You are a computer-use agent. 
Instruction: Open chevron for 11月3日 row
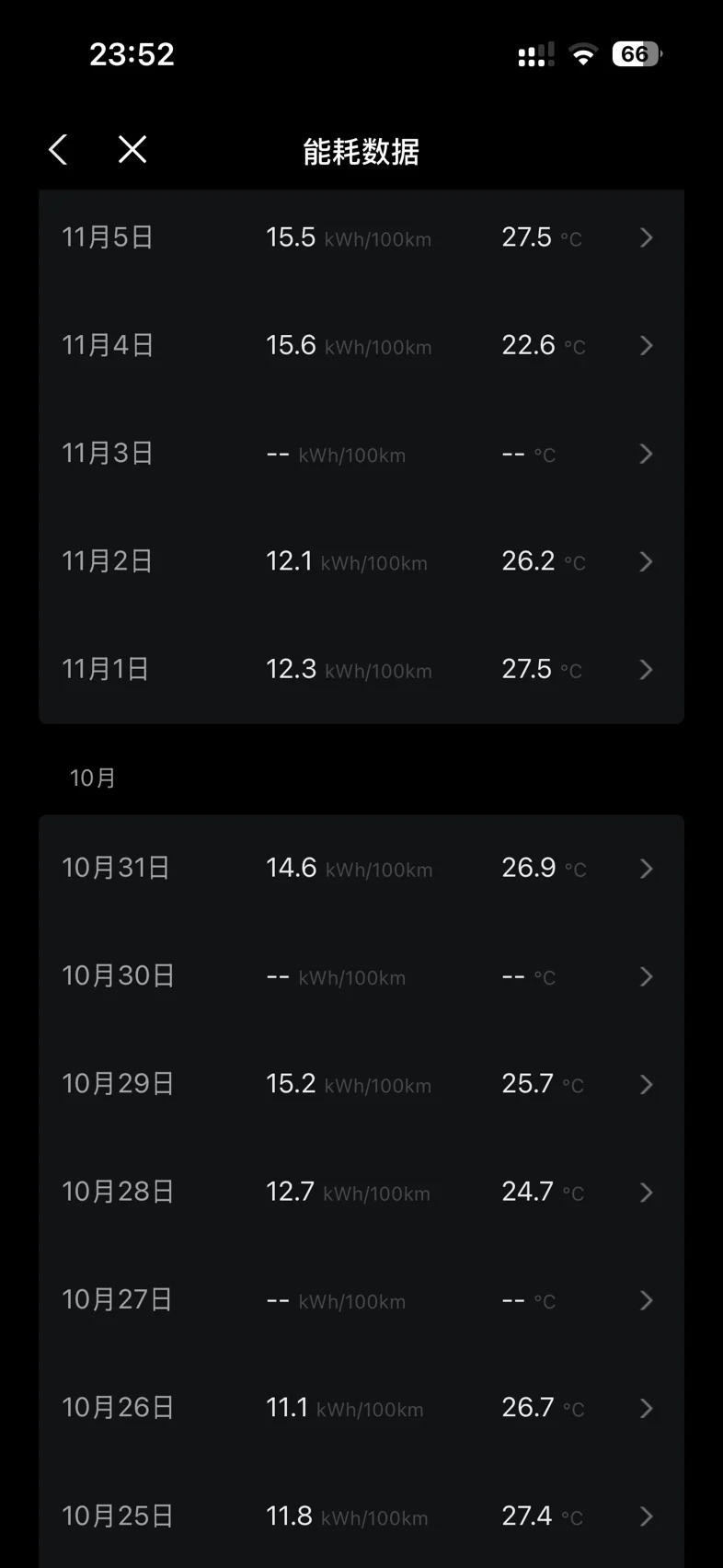646,454
